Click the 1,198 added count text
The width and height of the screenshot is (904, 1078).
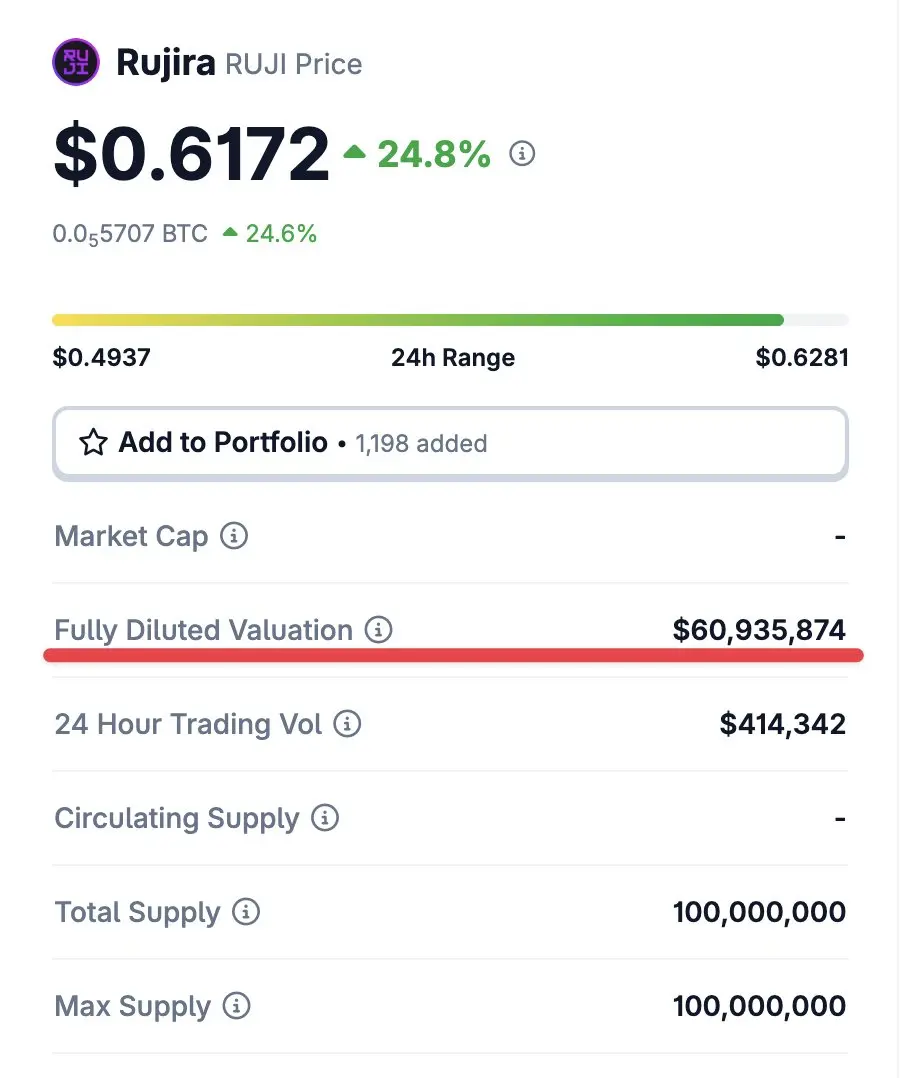tap(421, 444)
